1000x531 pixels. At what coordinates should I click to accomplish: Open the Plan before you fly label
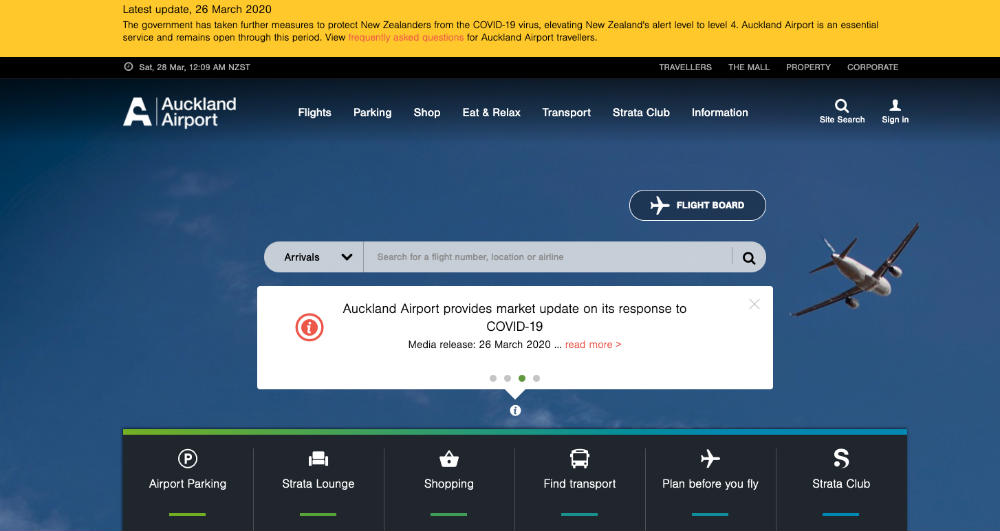click(x=710, y=484)
